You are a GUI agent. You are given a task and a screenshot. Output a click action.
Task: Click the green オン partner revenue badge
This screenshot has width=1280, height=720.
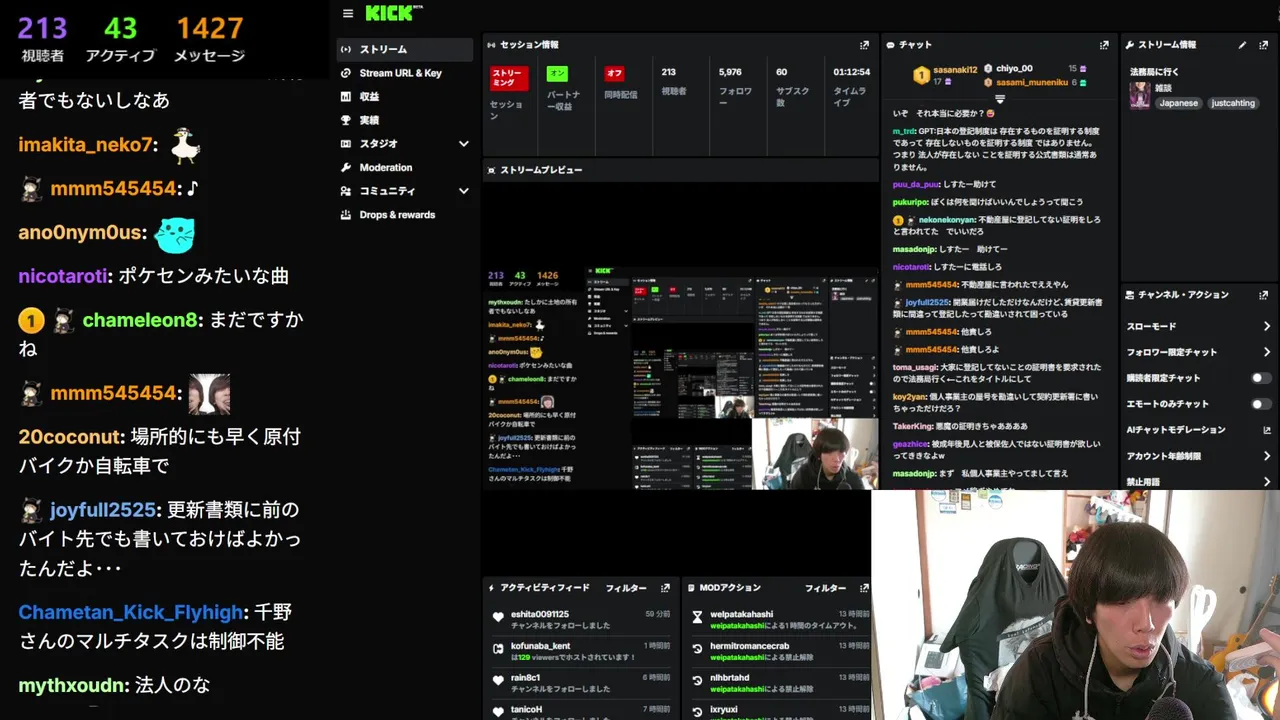[557, 73]
